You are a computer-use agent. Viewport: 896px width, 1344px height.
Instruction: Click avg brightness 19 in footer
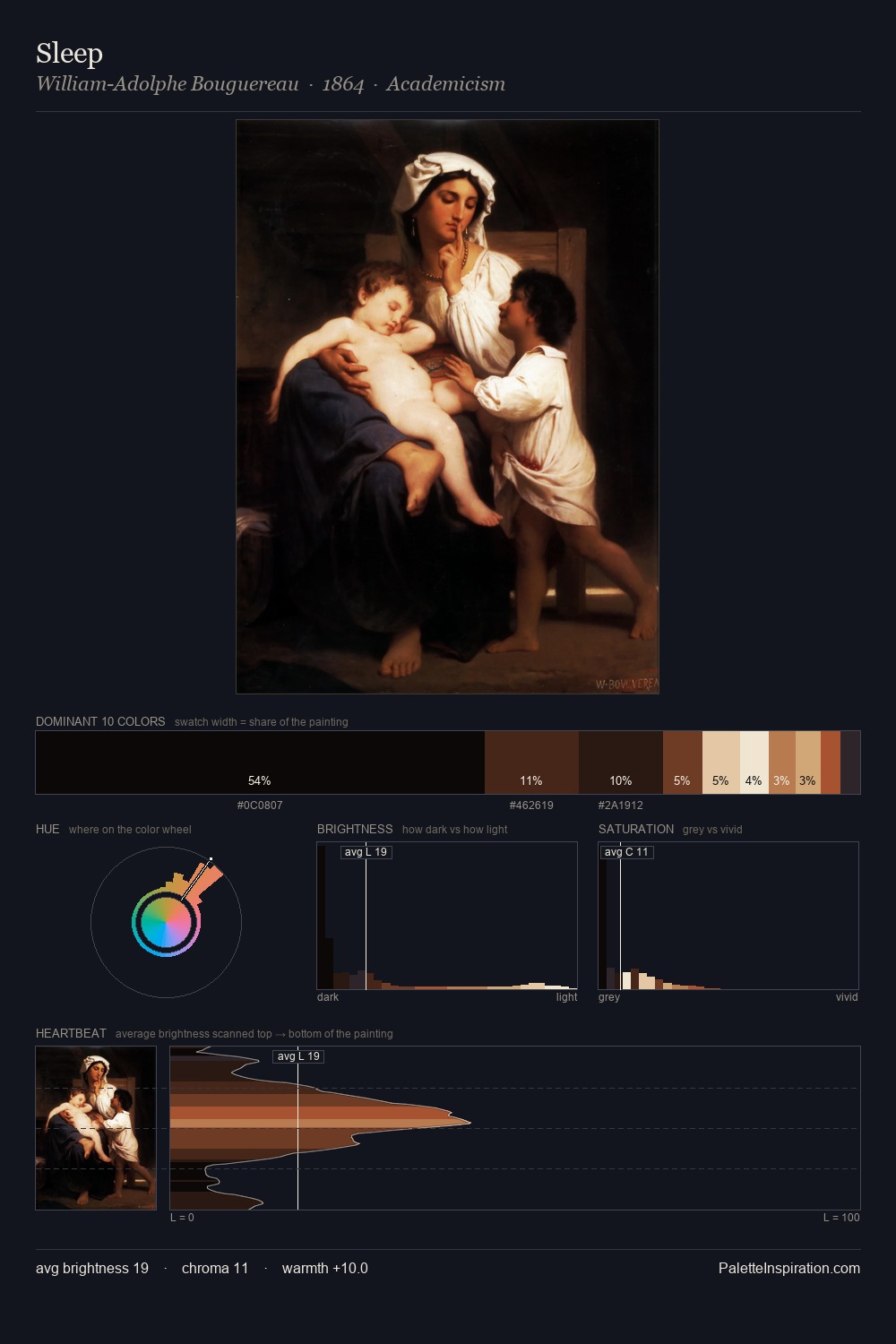(x=92, y=1268)
